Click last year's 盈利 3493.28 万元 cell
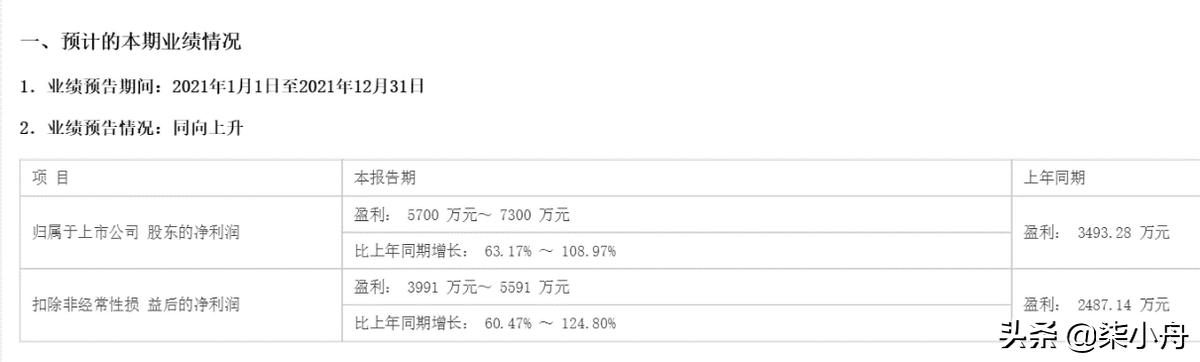This screenshot has width=1200, height=362. pos(1106,232)
